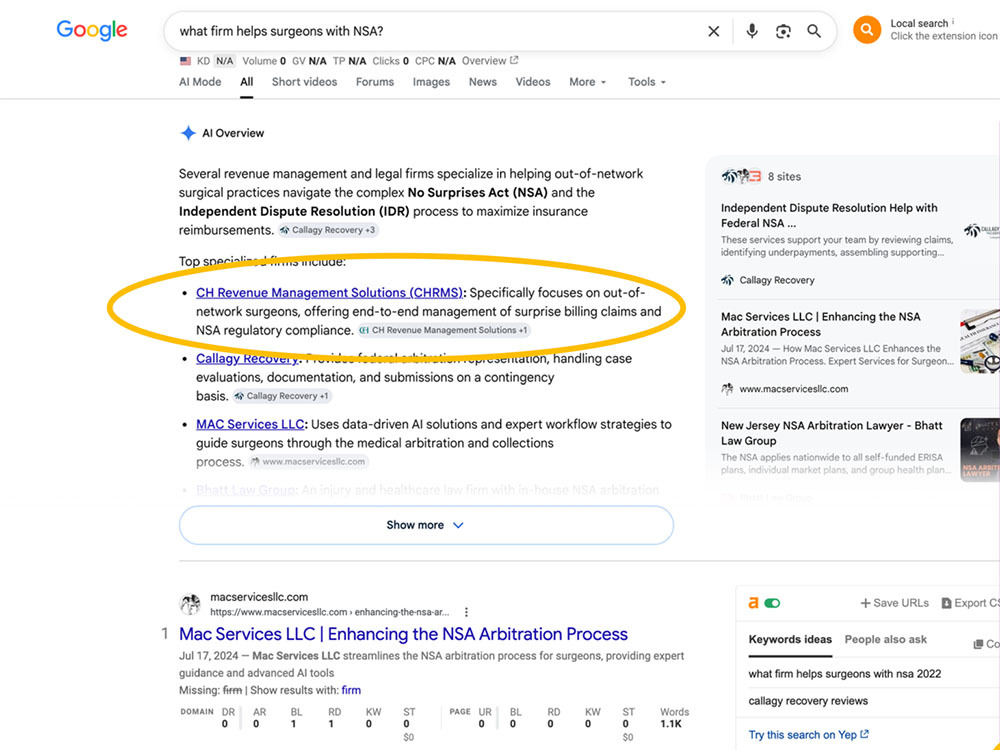
Task: Click the AI Overview sparkle icon
Action: click(x=188, y=133)
